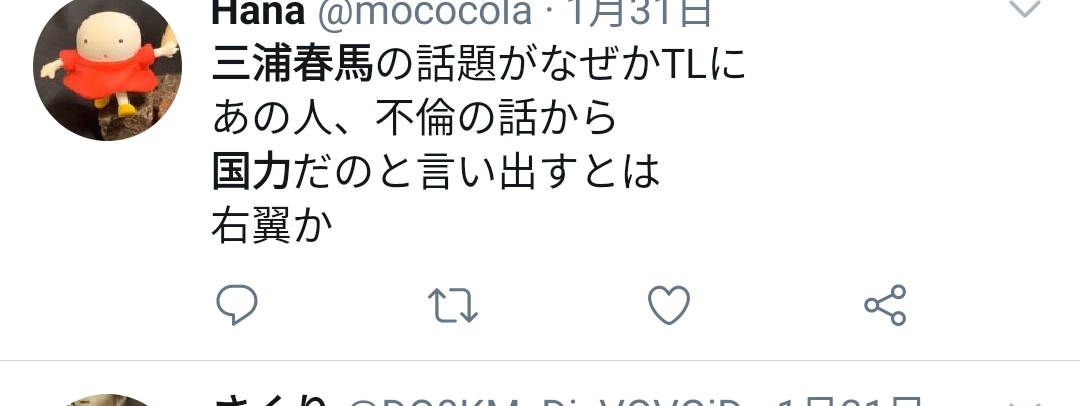1080x406 pixels.
Task: Open tweet by clicking the 右翼か line
Action: 273,226
